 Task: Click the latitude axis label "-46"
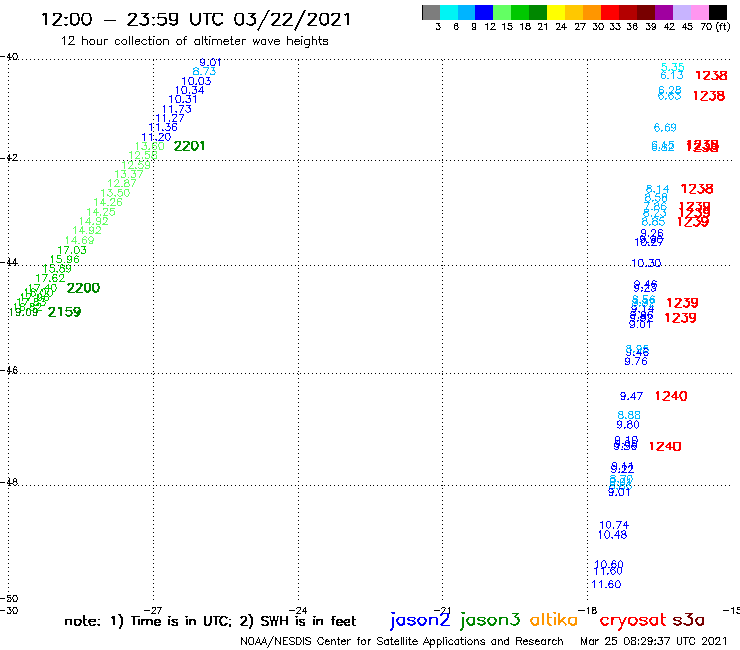pos(9,371)
